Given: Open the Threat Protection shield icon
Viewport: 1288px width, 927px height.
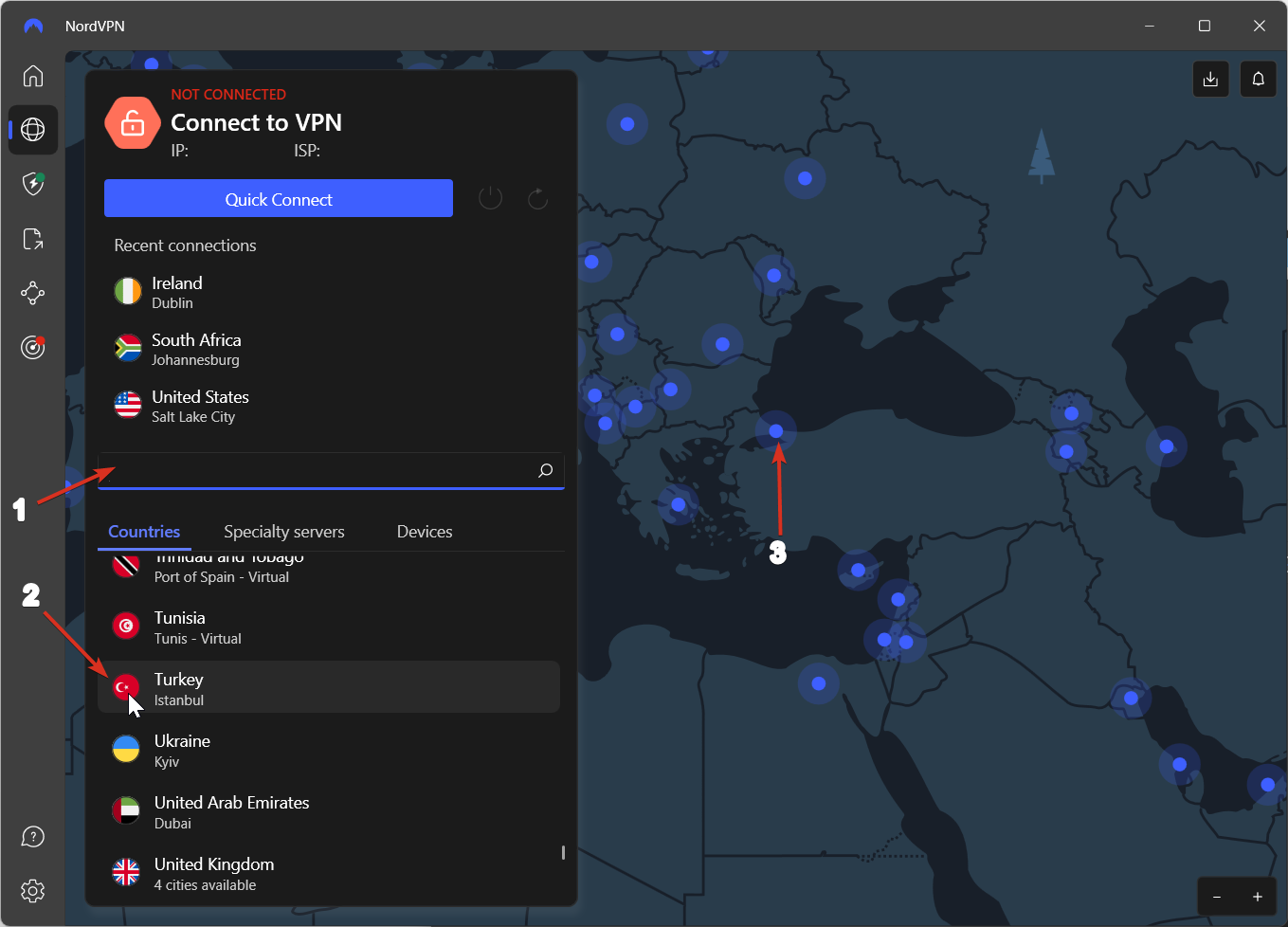Looking at the screenshot, I should (x=33, y=184).
